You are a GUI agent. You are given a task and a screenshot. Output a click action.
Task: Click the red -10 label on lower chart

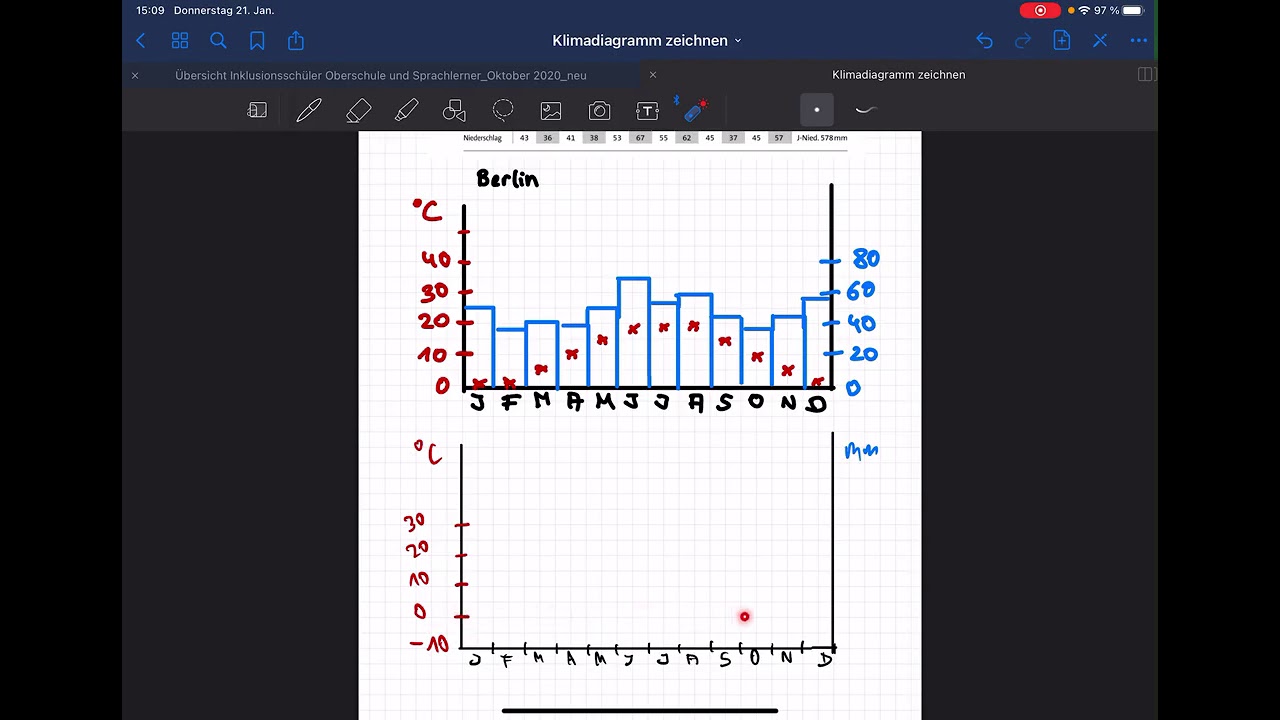tap(430, 643)
